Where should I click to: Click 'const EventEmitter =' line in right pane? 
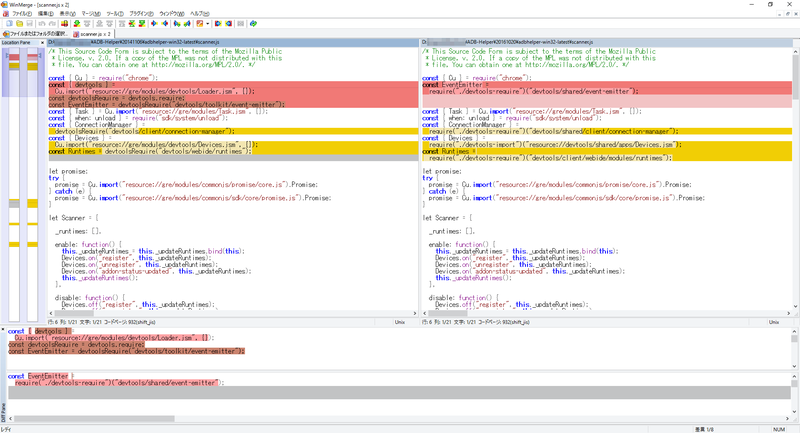[x=455, y=85]
